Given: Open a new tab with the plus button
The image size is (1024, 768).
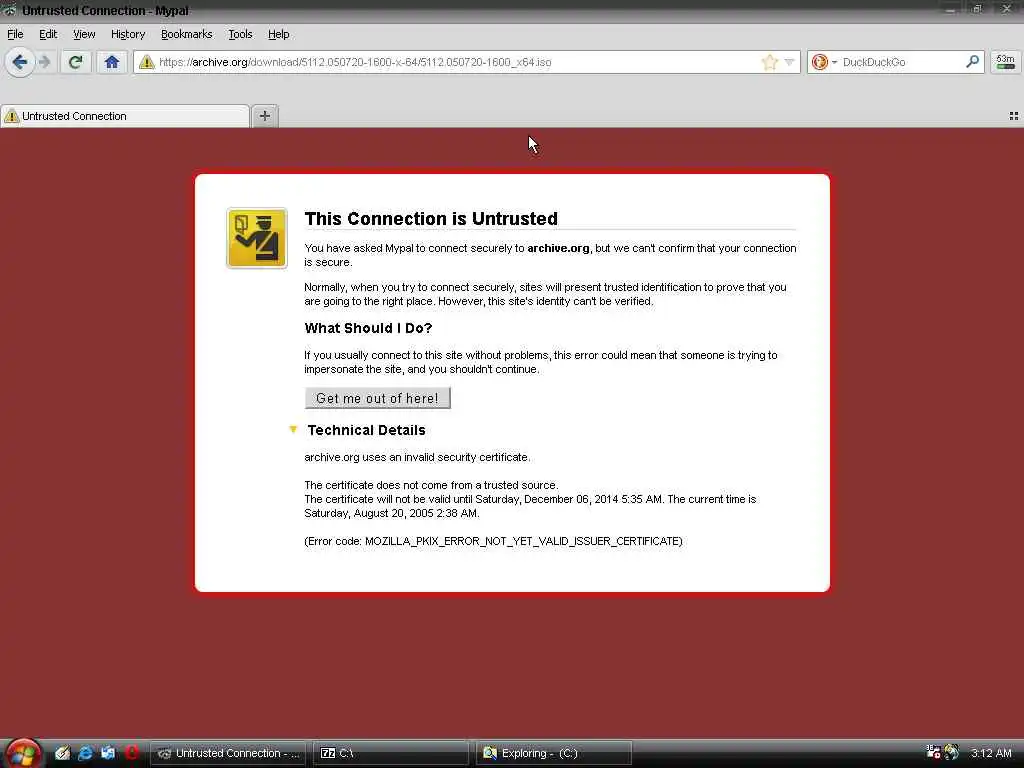Looking at the screenshot, I should [x=264, y=116].
